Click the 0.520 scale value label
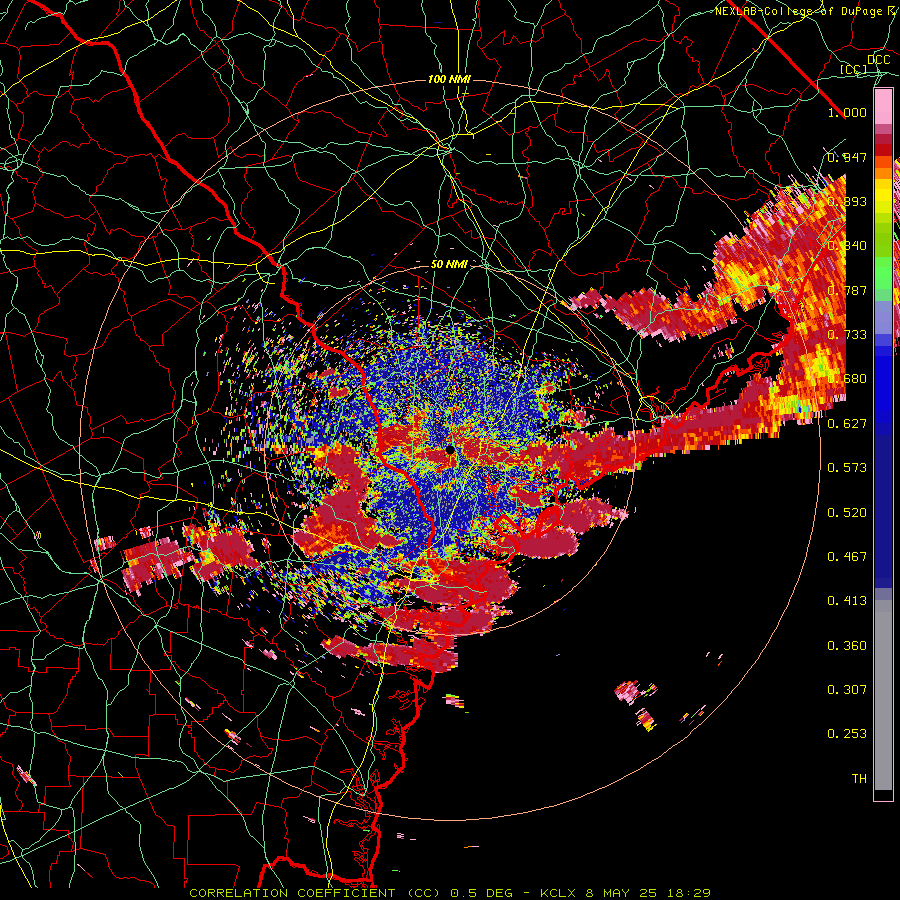Viewport: 900px width, 900px height. point(847,513)
